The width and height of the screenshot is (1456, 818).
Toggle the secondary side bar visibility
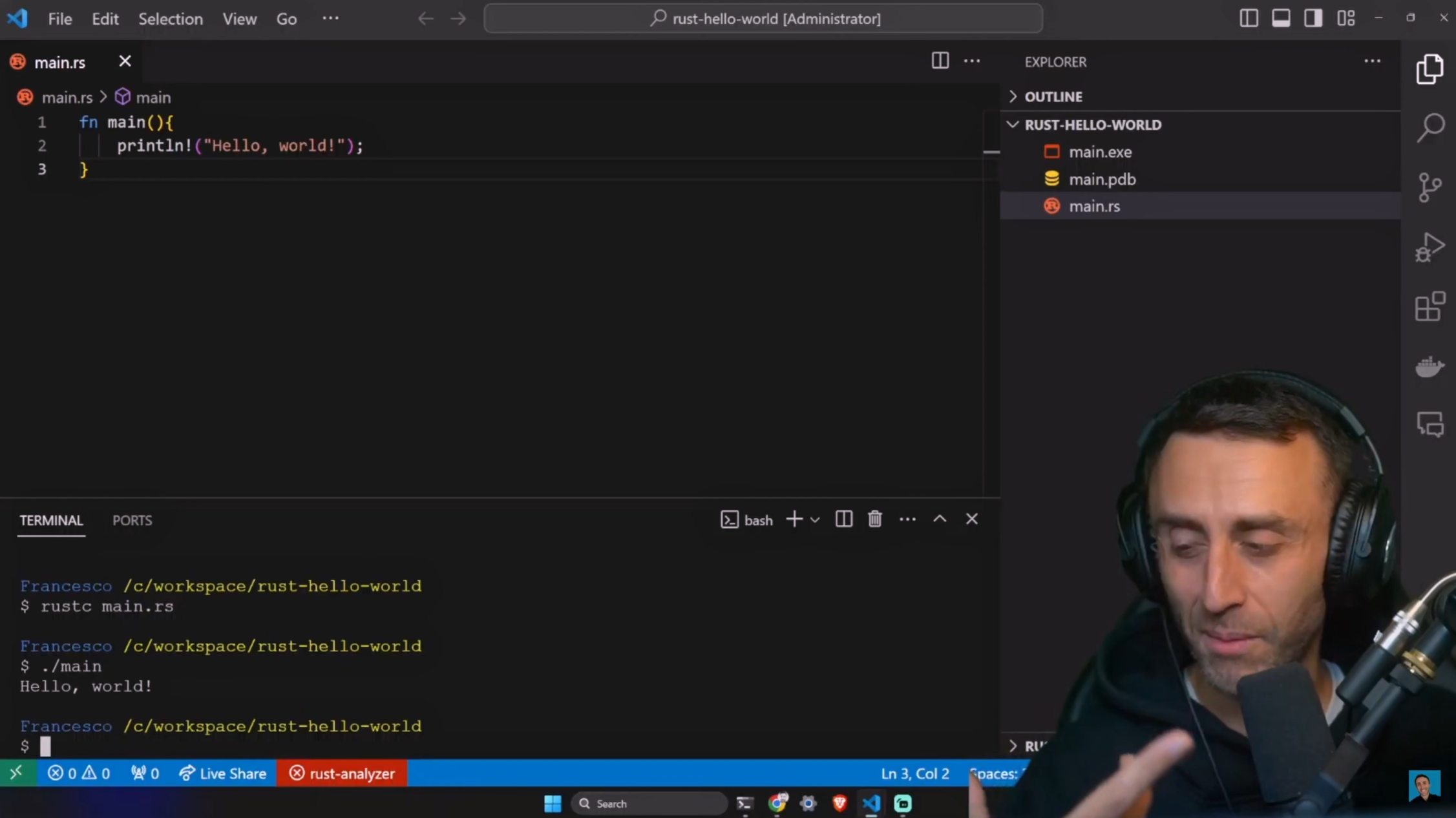click(1313, 18)
